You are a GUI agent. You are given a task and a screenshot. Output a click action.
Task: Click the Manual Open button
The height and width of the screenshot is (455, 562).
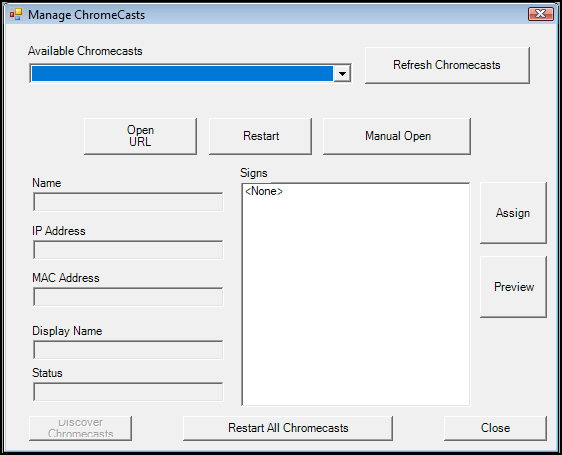(x=397, y=136)
